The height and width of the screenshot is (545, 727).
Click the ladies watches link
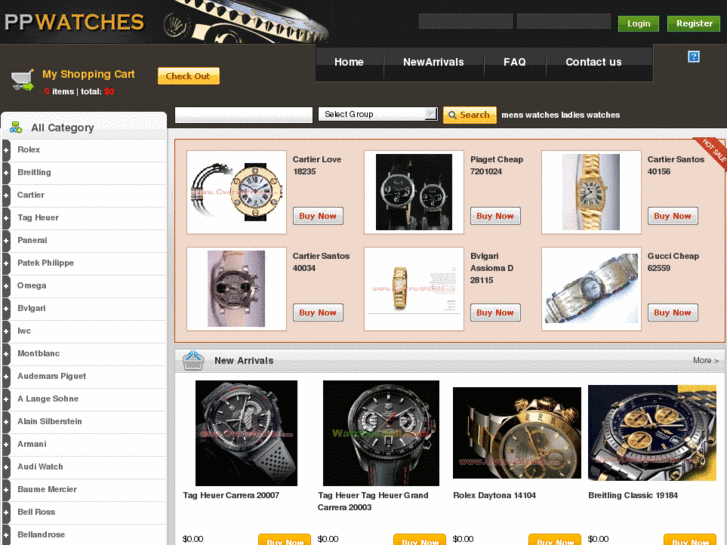click(590, 115)
